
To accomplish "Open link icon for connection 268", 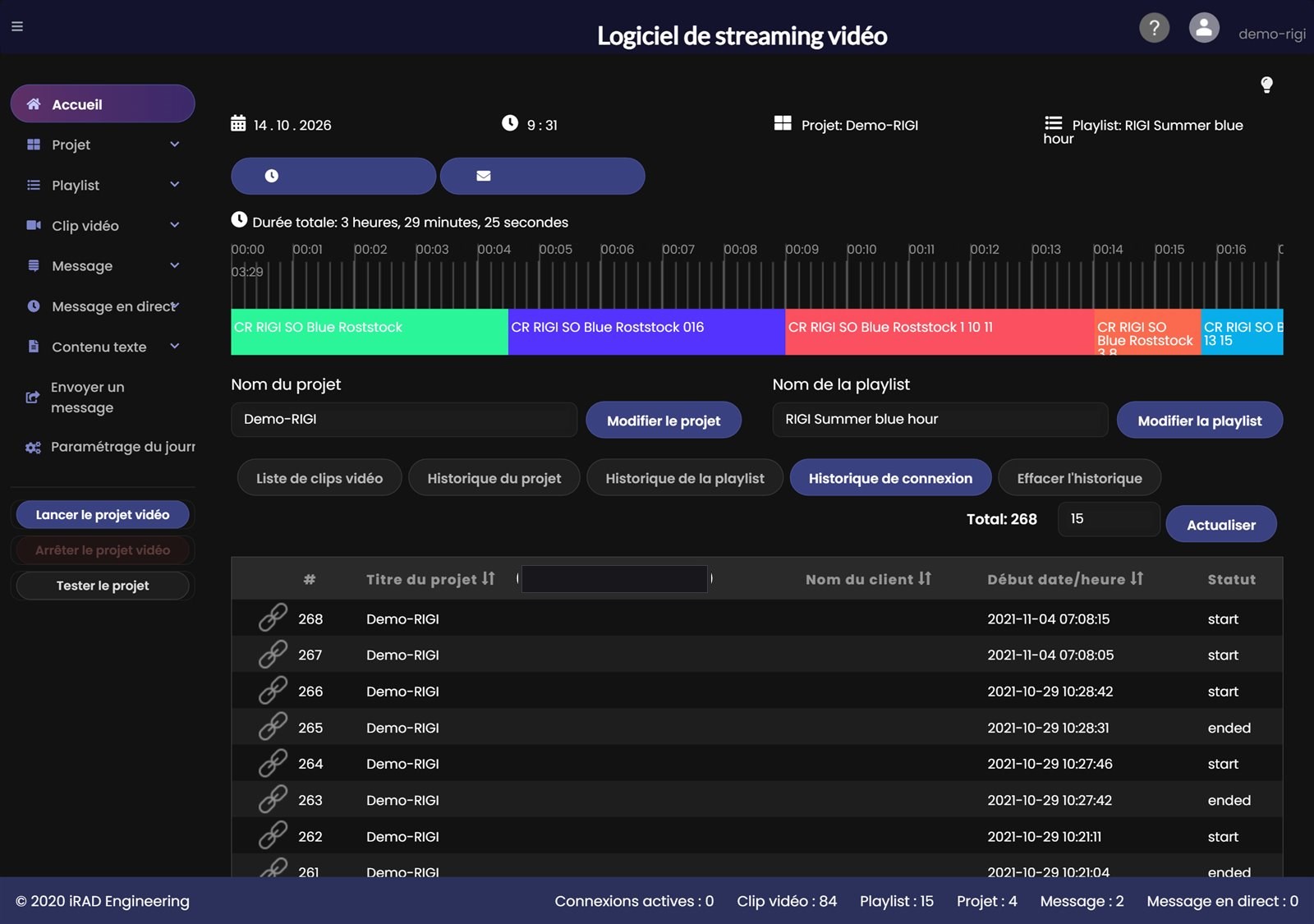I will (273, 618).
